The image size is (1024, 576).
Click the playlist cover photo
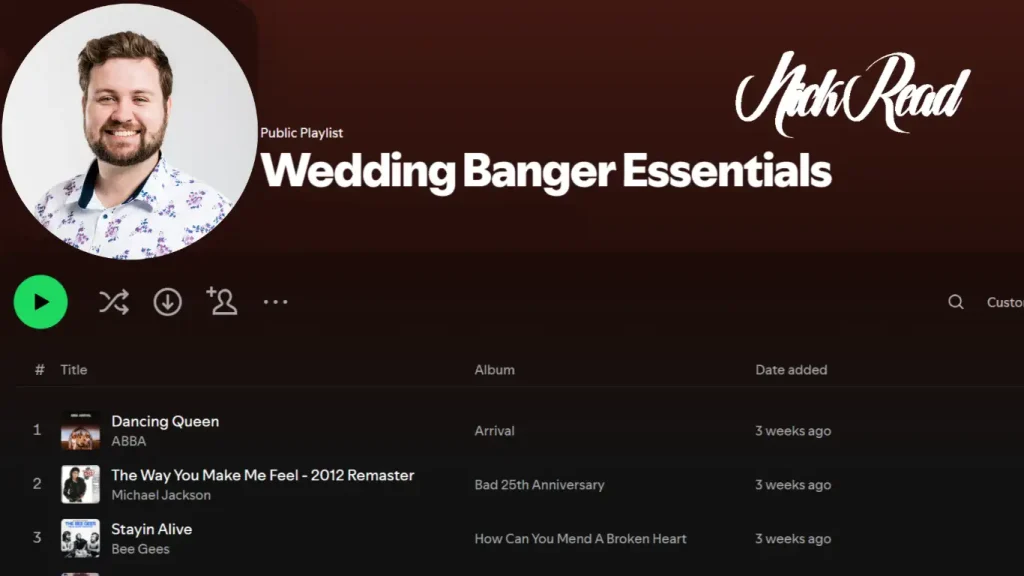coord(130,131)
